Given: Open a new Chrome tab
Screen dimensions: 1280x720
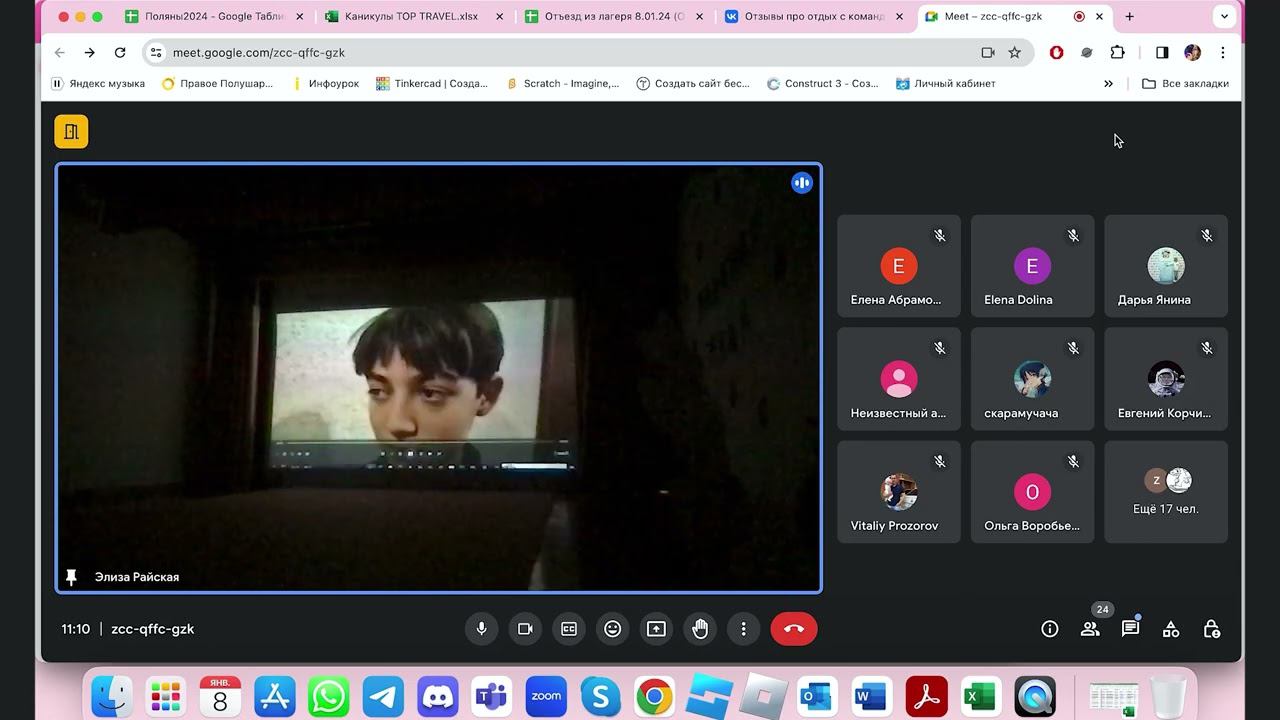Looking at the screenshot, I should (1129, 16).
